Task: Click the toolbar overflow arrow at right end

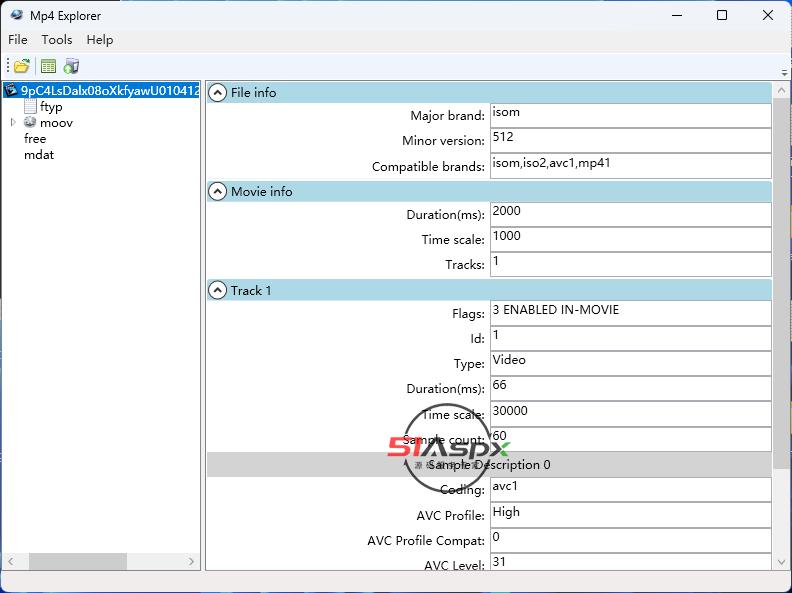Action: pos(784,73)
